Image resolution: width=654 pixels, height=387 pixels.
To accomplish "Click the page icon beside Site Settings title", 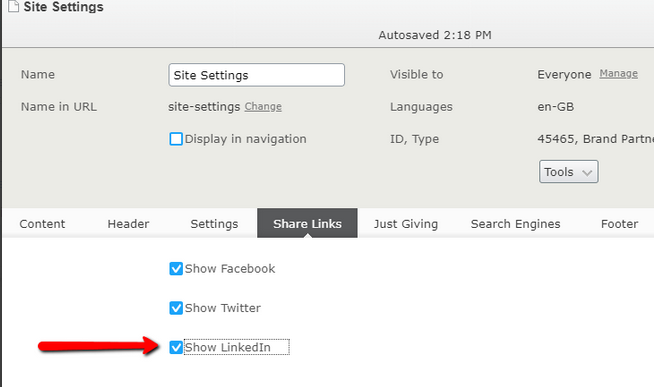I will 13,6.
